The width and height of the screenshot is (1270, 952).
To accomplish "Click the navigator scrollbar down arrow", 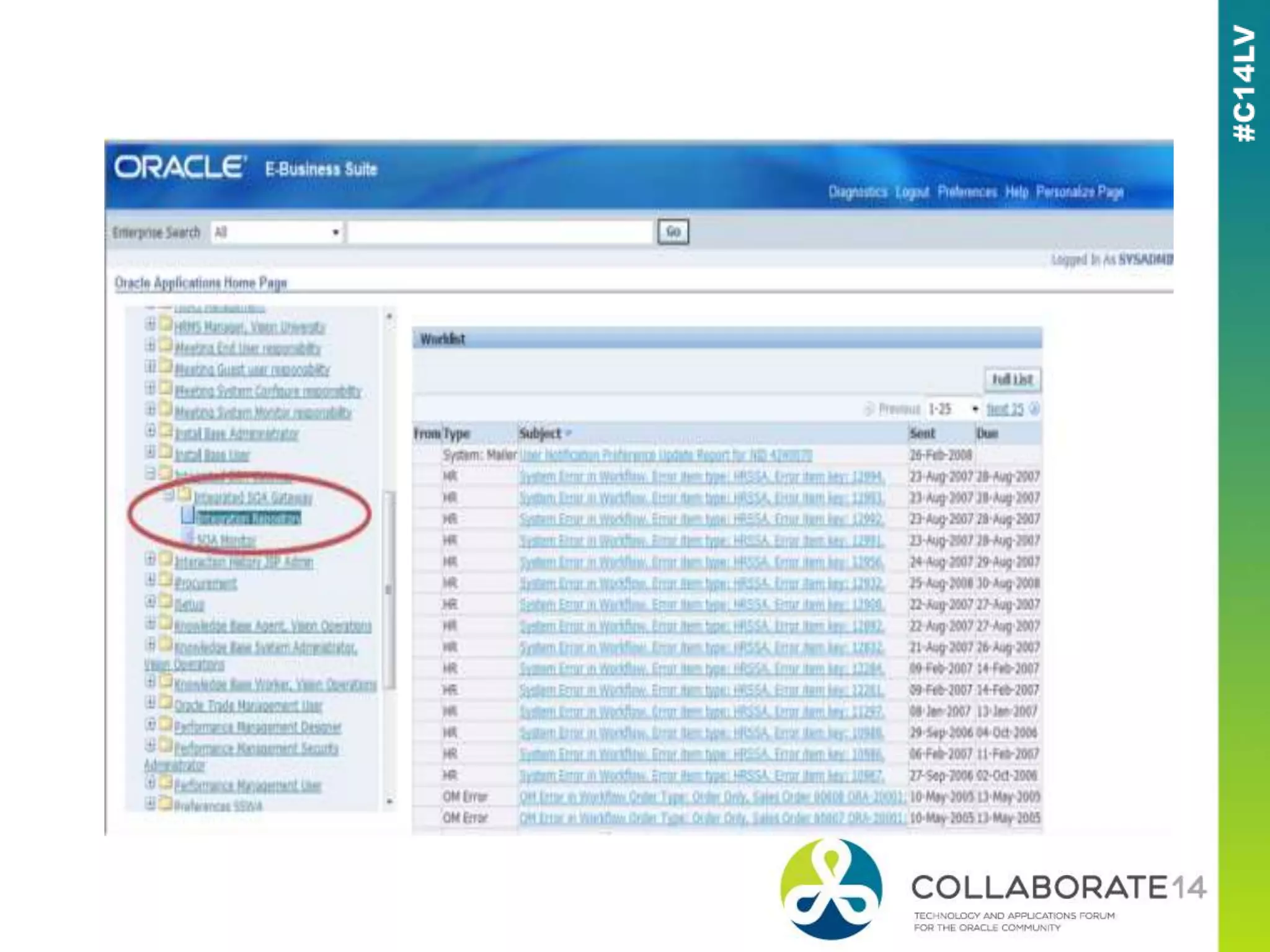I will click(389, 801).
